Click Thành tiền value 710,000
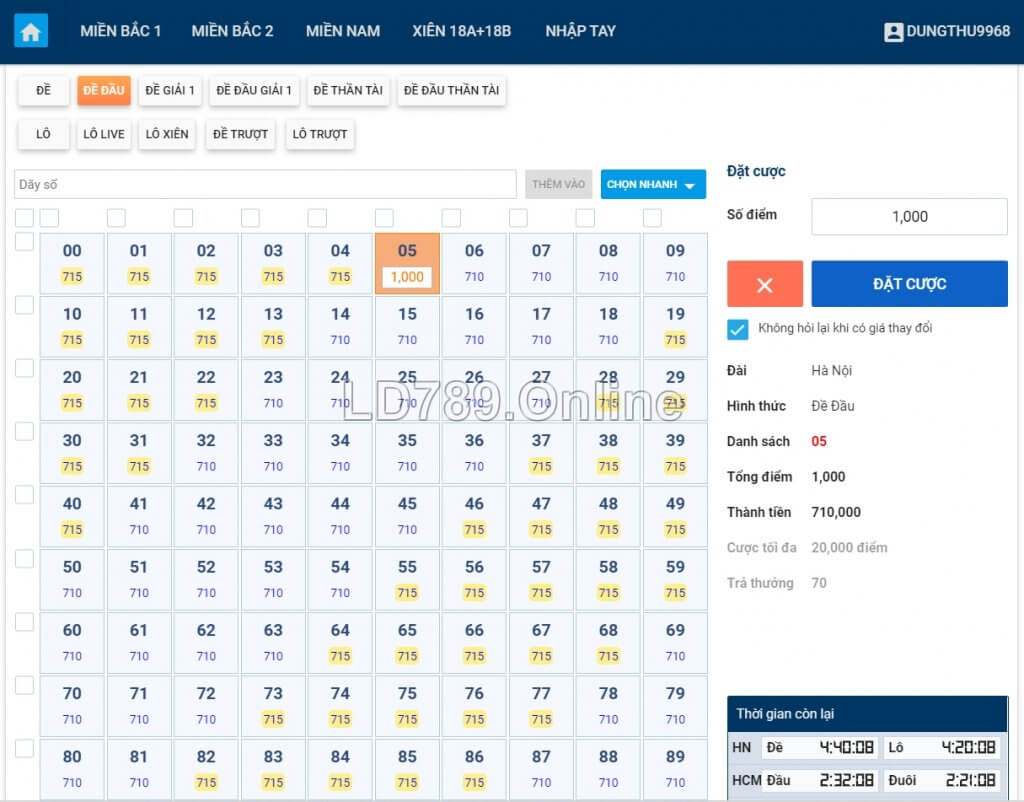The width and height of the screenshot is (1024, 802). click(x=836, y=512)
